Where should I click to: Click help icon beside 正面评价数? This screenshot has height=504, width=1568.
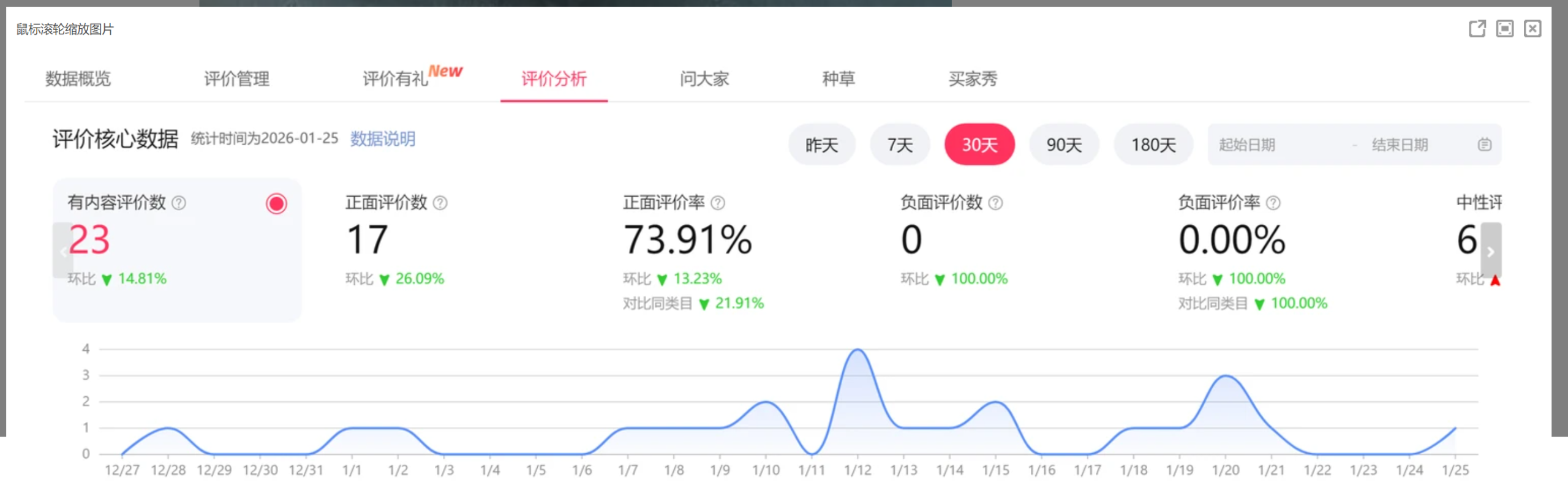(440, 203)
